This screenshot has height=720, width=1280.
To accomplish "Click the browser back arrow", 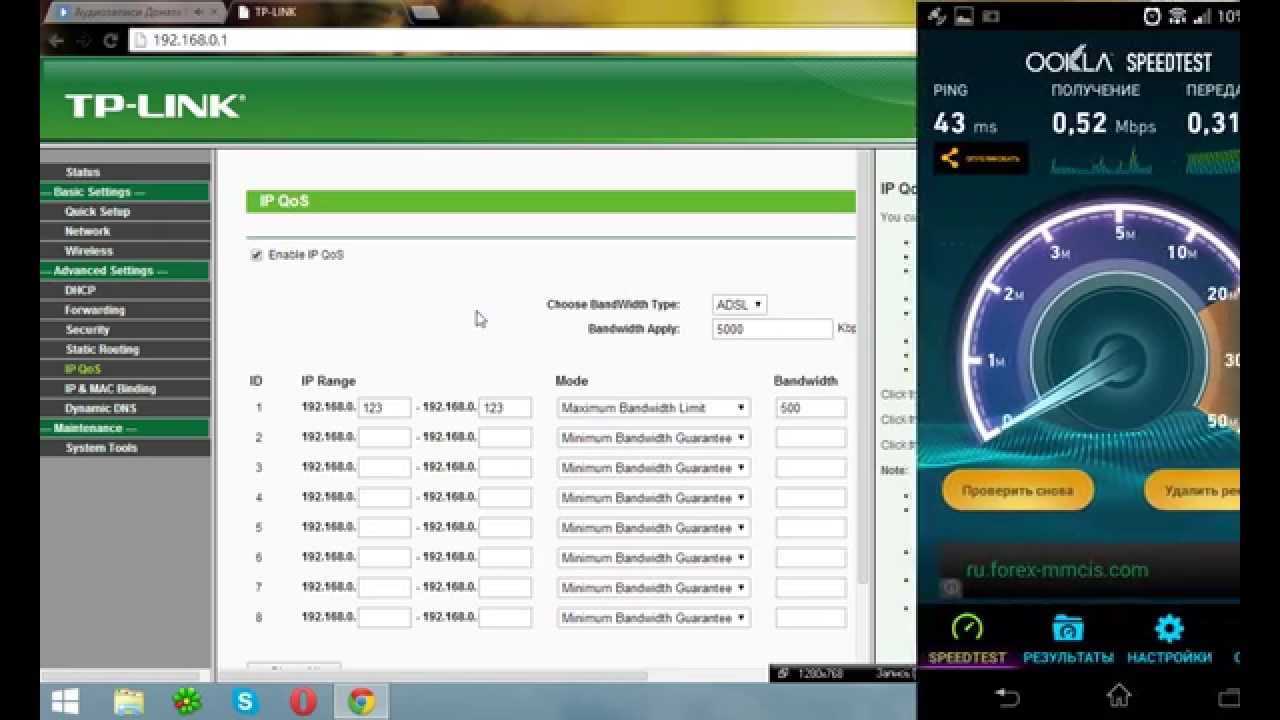I will pyautogui.click(x=56, y=41).
